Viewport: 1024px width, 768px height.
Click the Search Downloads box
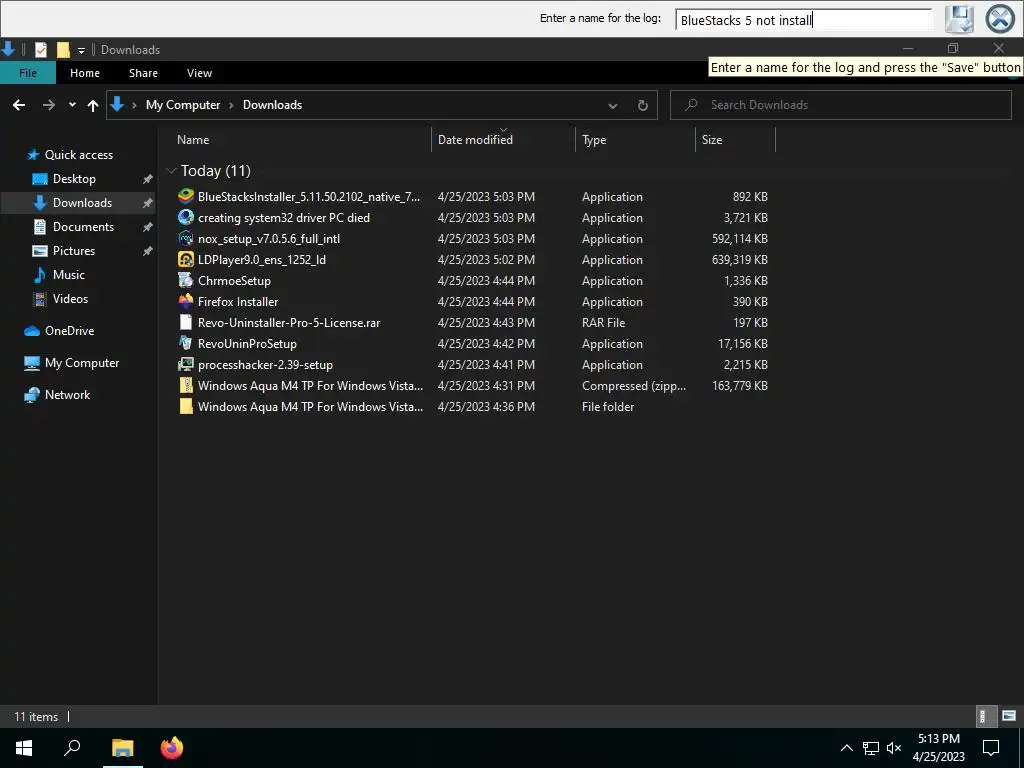tap(840, 105)
